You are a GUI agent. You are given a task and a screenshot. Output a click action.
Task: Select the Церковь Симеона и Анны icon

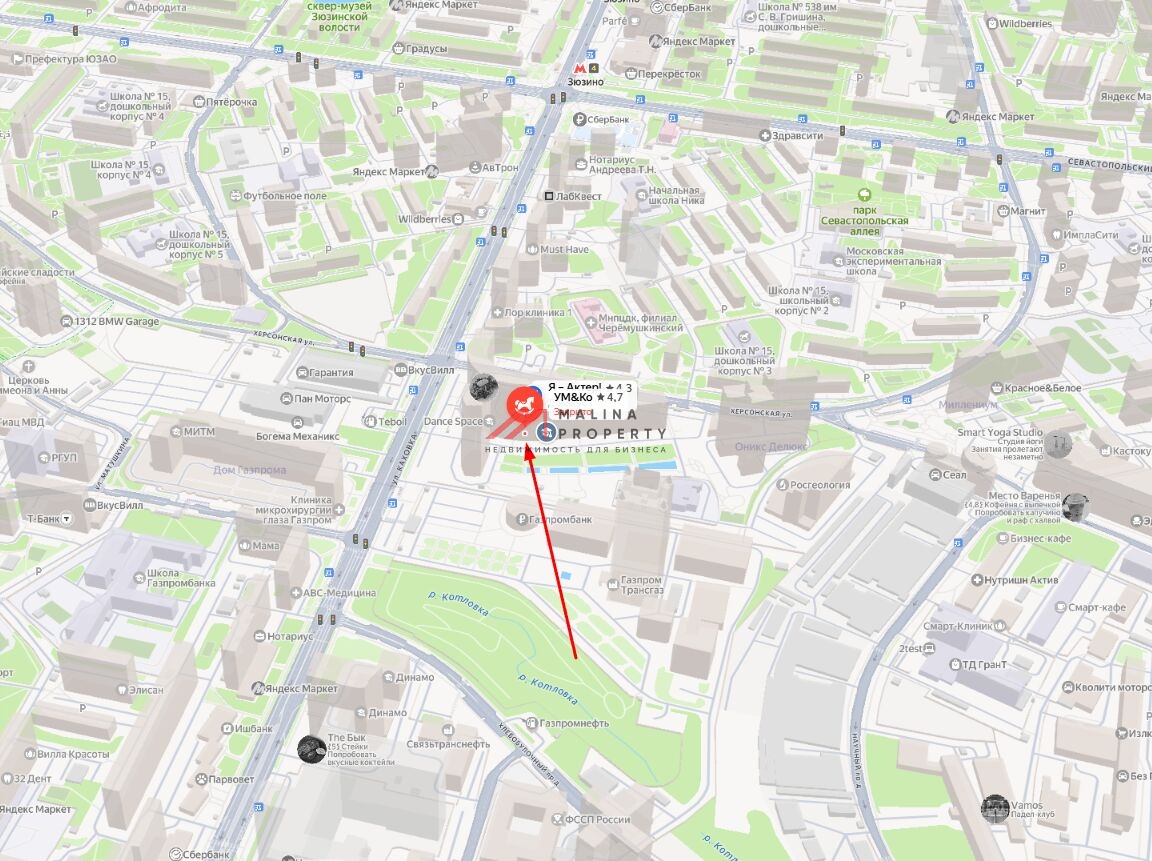tap(28, 367)
